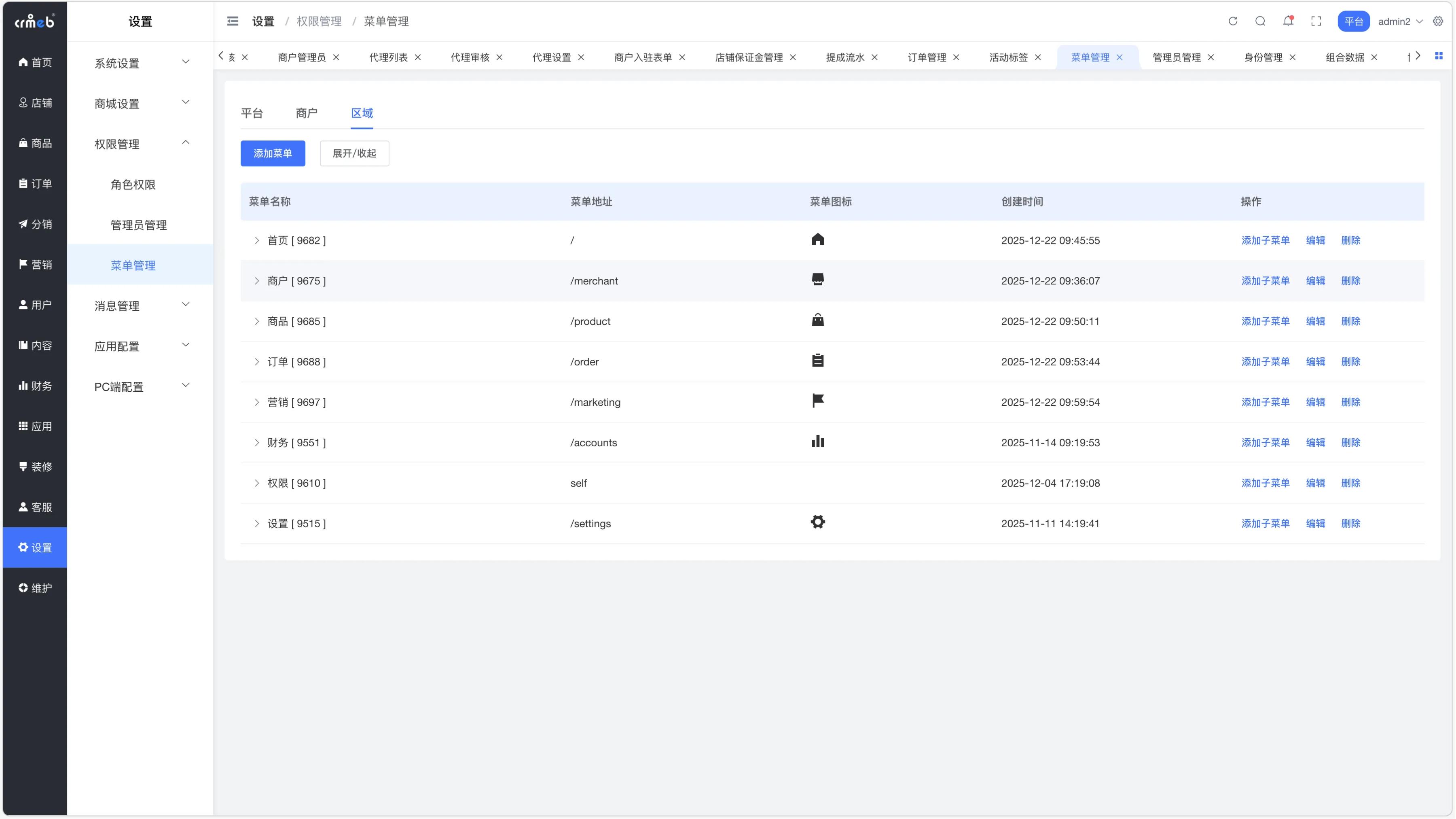The width and height of the screenshot is (1456, 819).
Task: Toggle fullscreen mode icon
Action: [x=1316, y=21]
